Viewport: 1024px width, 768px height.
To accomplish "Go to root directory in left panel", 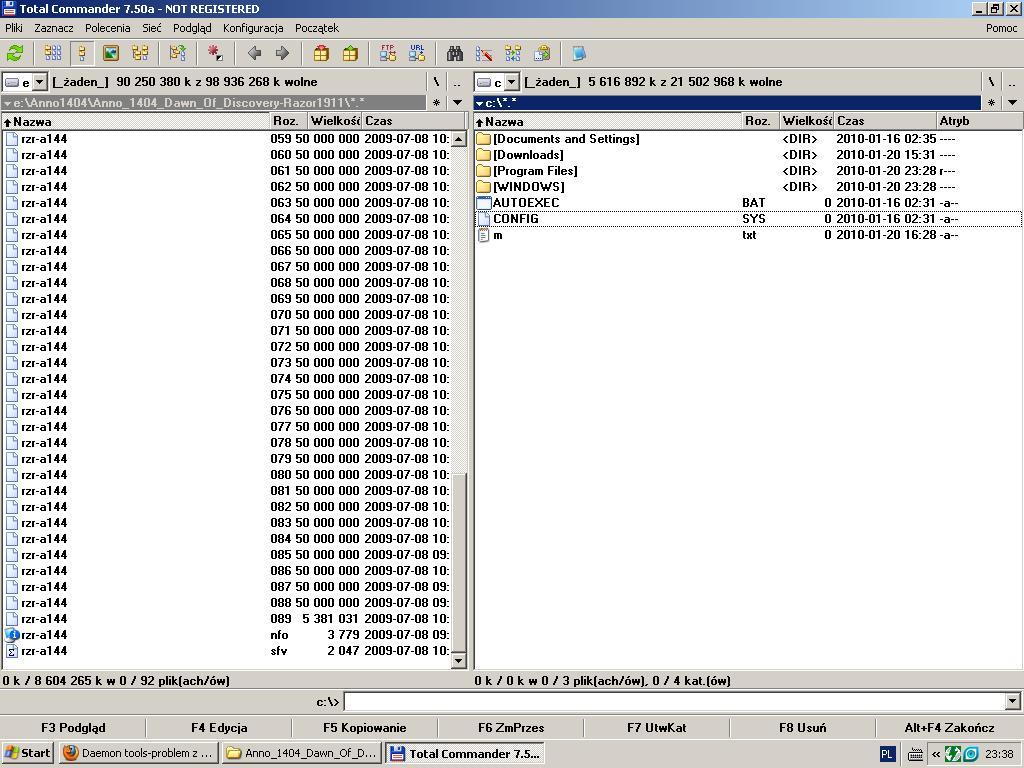I will click(x=437, y=82).
